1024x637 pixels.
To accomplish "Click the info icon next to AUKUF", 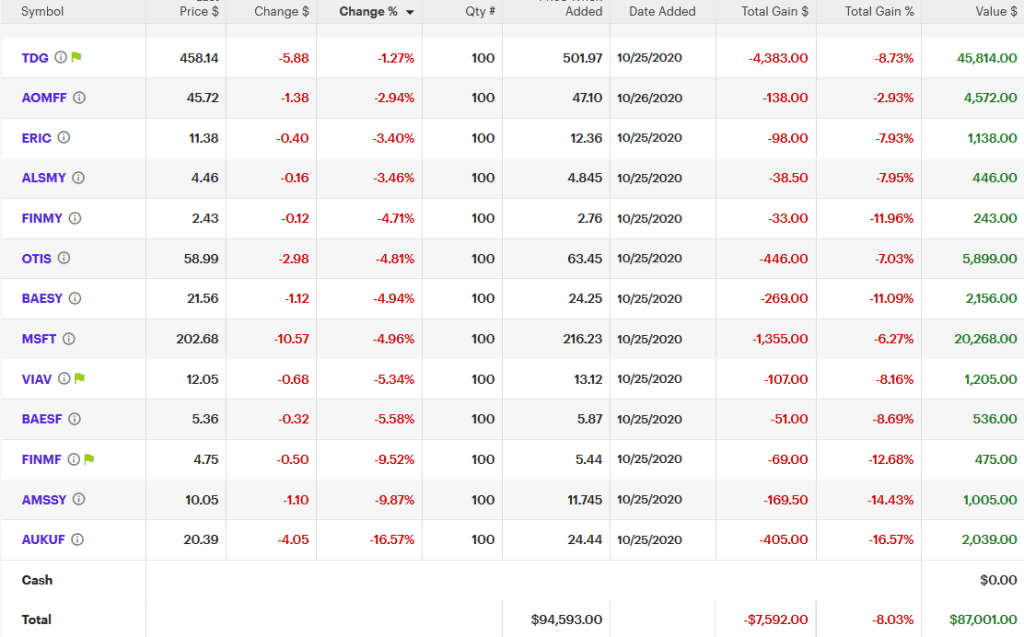I will coord(78,539).
